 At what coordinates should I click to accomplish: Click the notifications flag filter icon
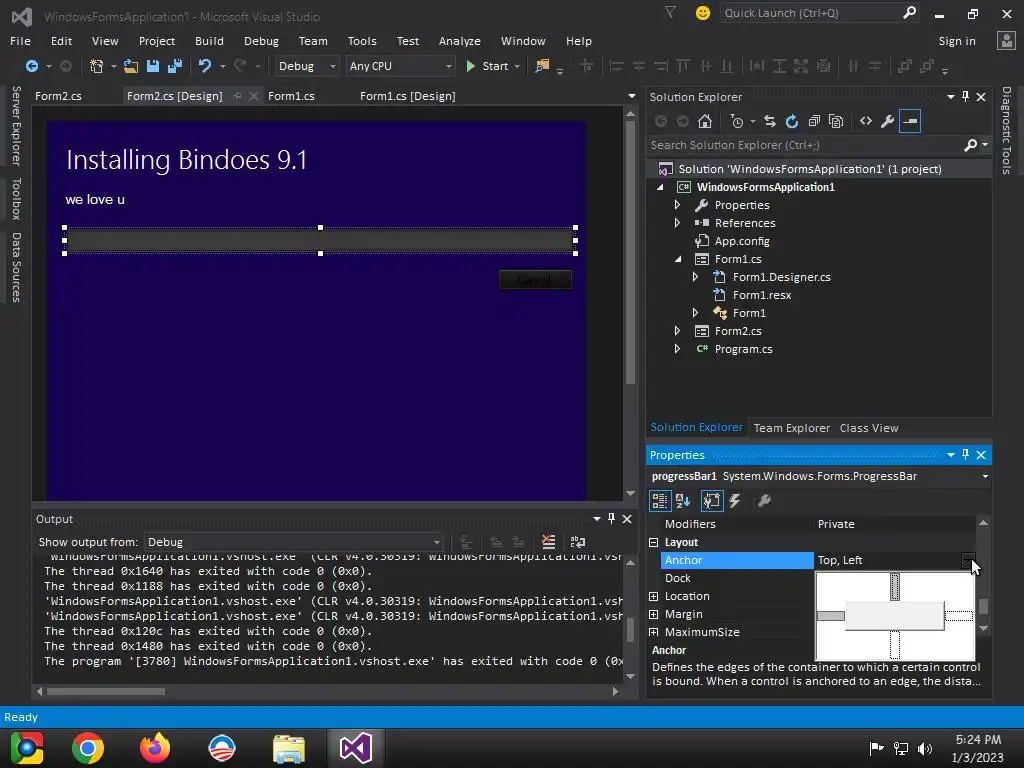(671, 12)
